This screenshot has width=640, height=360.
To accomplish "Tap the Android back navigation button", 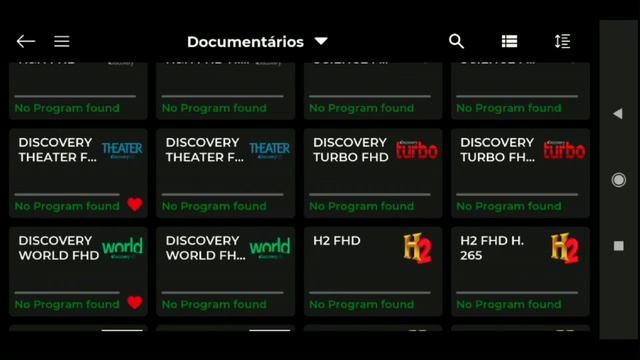I will [x=618, y=113].
